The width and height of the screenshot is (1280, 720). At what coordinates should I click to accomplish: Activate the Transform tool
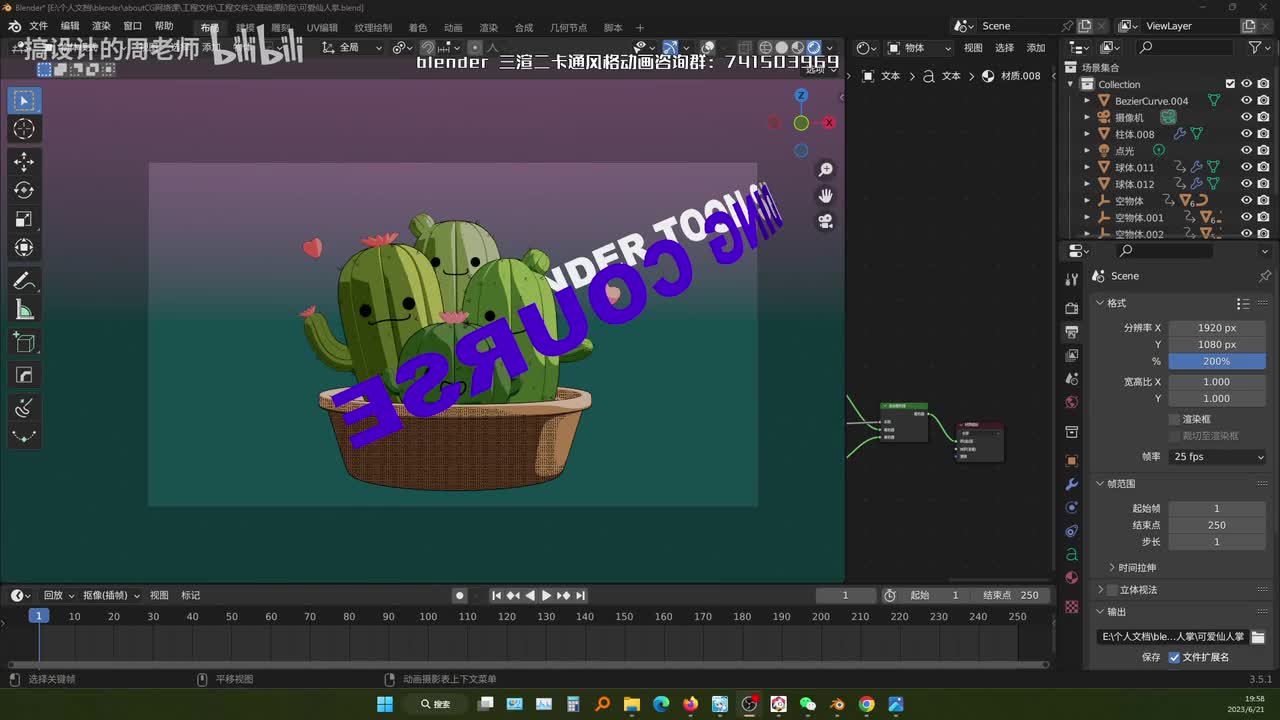click(x=24, y=247)
